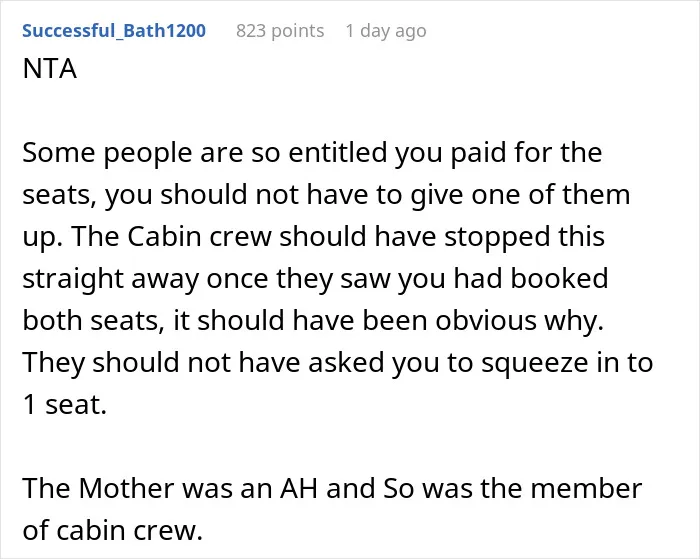Click the final line "of cabin crew."
The width and height of the screenshot is (700, 559).
tap(113, 531)
